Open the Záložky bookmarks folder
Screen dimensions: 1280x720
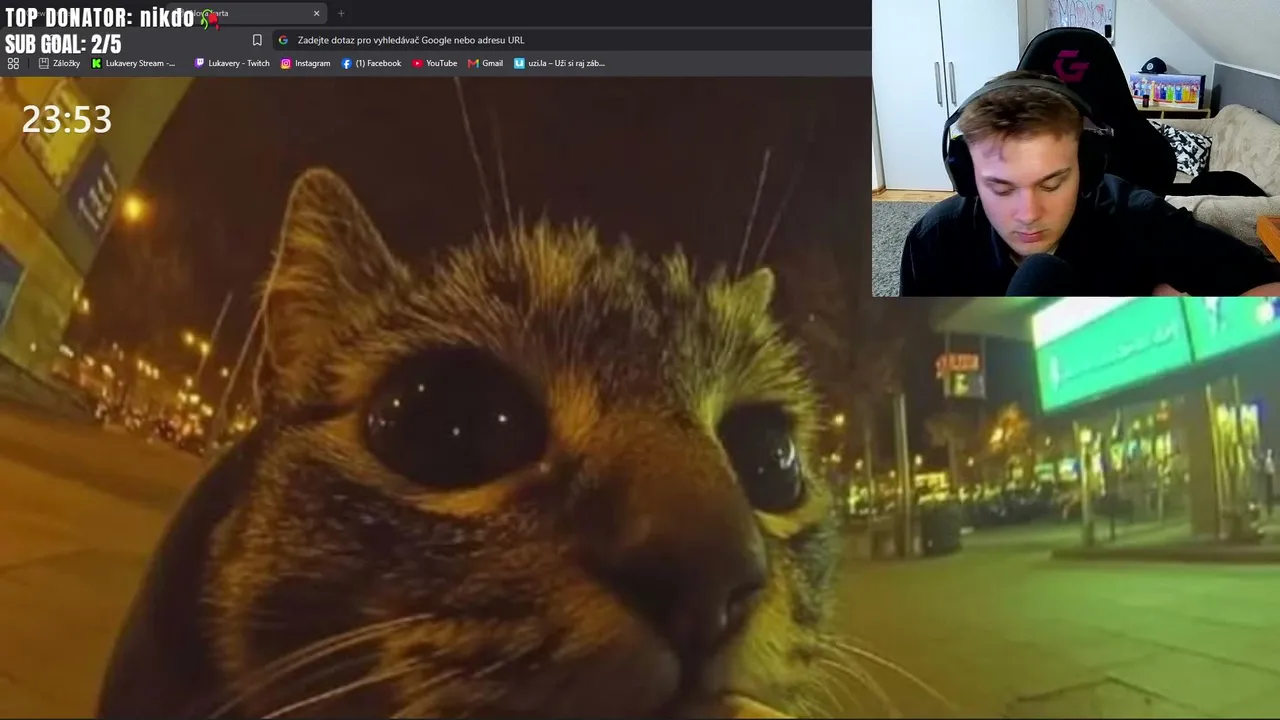tap(59, 63)
